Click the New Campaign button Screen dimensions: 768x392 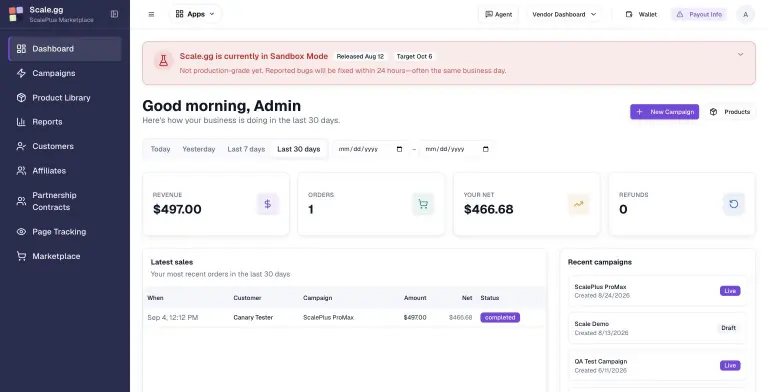click(665, 112)
